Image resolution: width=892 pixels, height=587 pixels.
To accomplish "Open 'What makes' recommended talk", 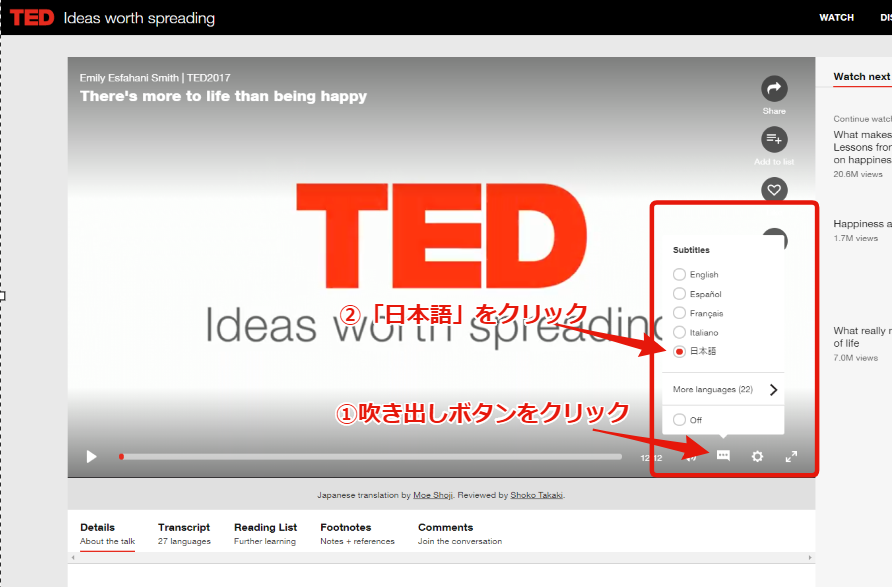I will pos(862,147).
